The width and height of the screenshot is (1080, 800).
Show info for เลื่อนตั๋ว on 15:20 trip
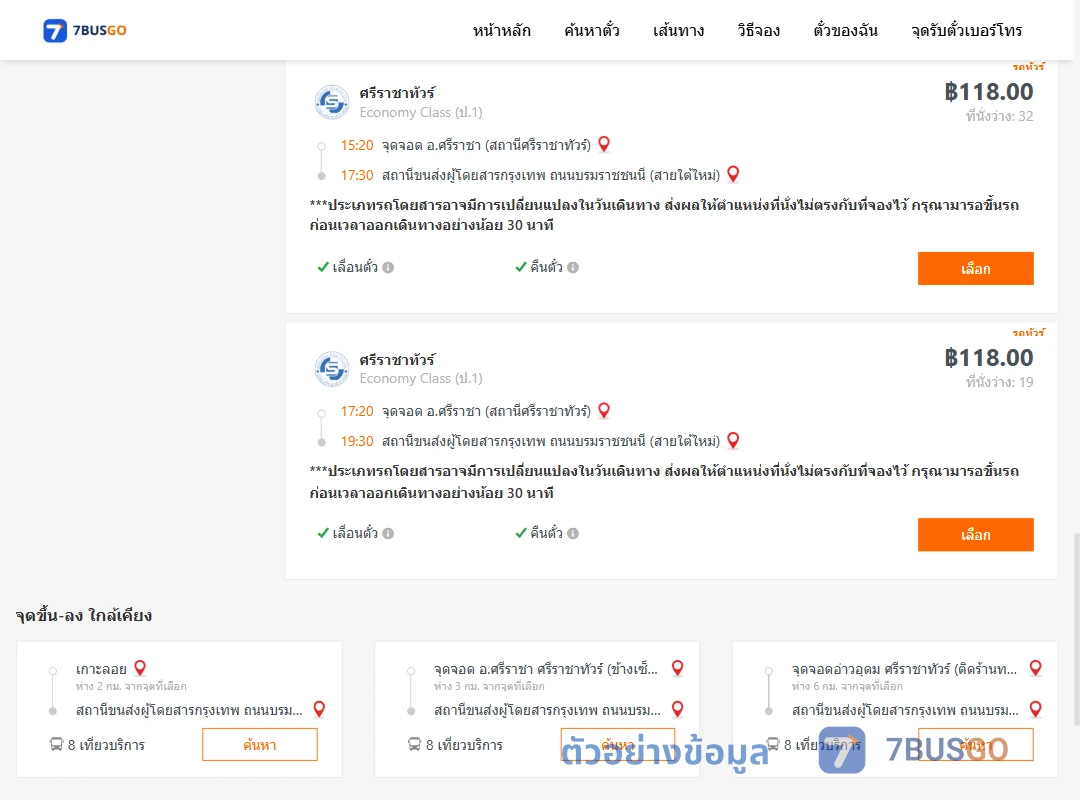tap(388, 267)
